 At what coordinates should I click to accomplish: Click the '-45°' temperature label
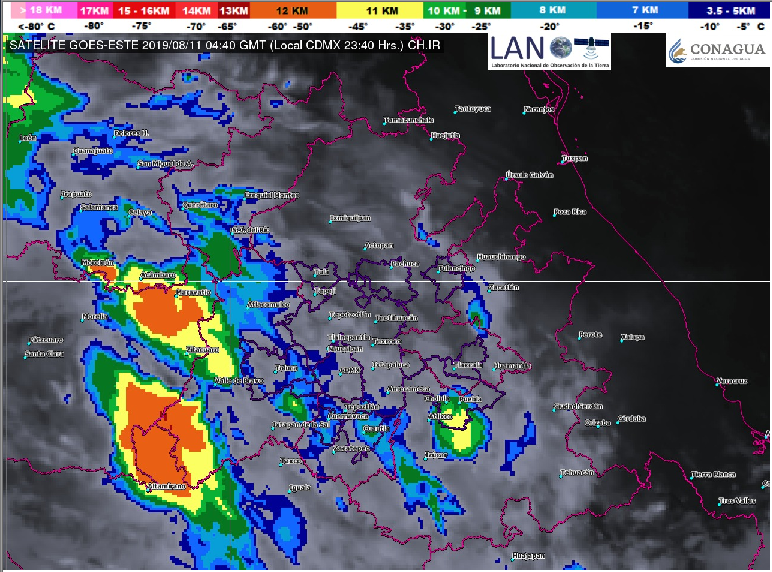pyautogui.click(x=358, y=27)
